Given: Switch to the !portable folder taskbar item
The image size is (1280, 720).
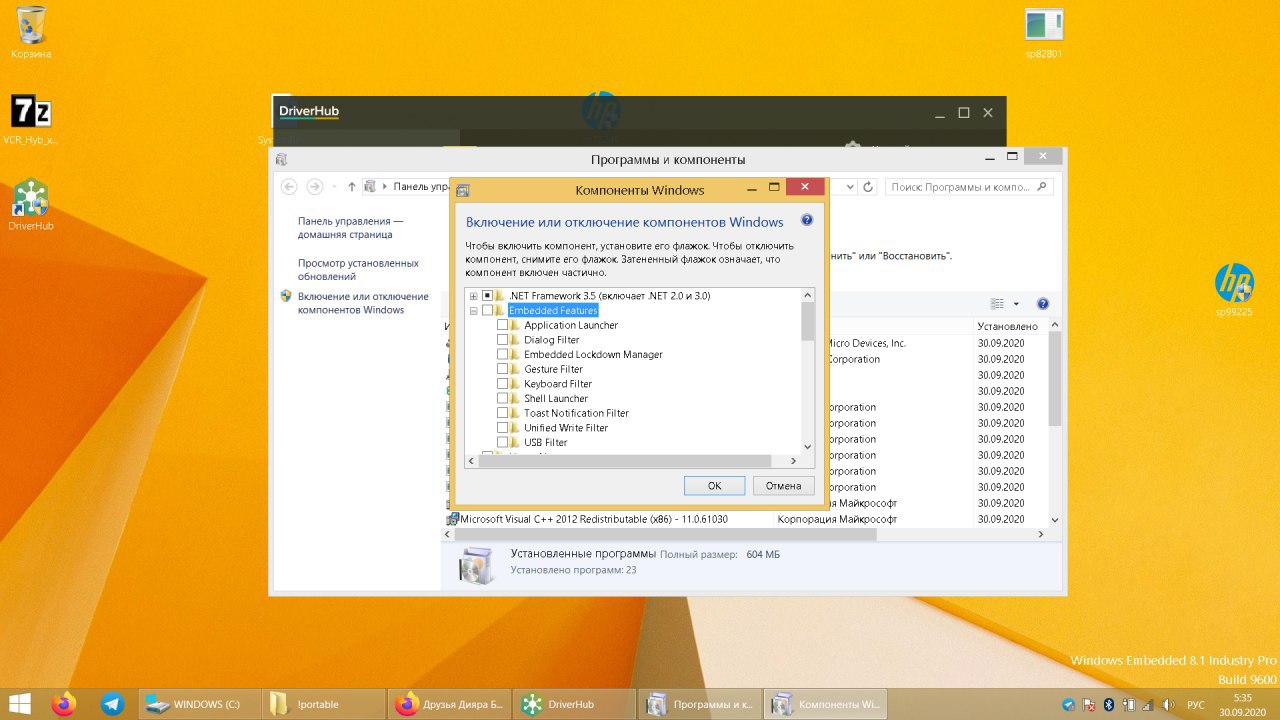Looking at the screenshot, I should click(324, 704).
